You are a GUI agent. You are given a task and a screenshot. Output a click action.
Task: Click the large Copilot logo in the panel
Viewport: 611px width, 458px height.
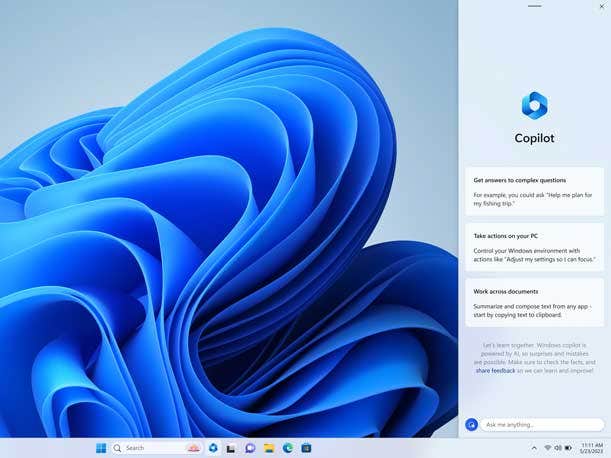pos(534,105)
